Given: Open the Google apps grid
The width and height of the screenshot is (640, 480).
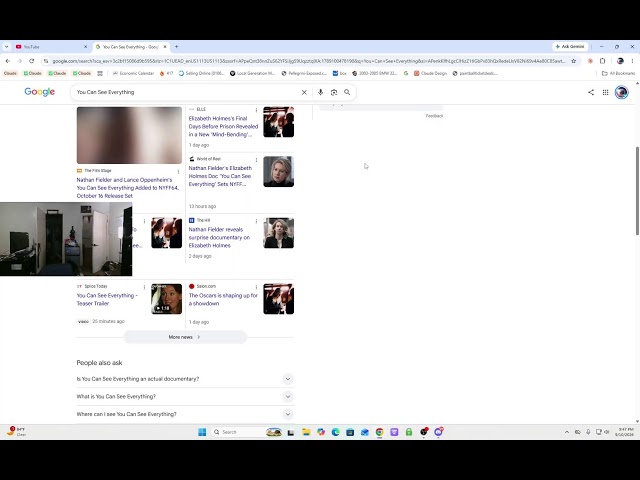Looking at the screenshot, I should [605, 92].
